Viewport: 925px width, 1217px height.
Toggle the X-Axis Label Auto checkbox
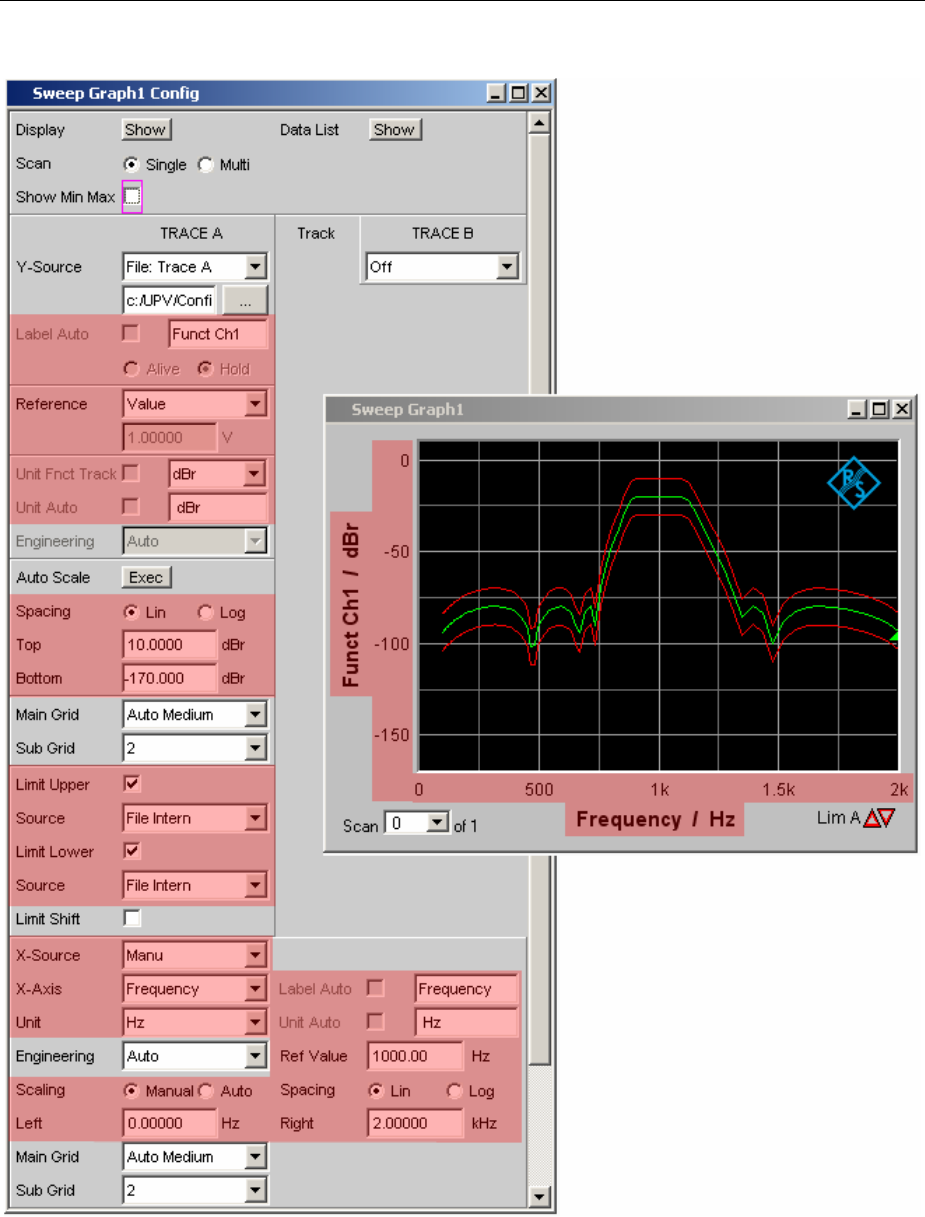click(376, 988)
